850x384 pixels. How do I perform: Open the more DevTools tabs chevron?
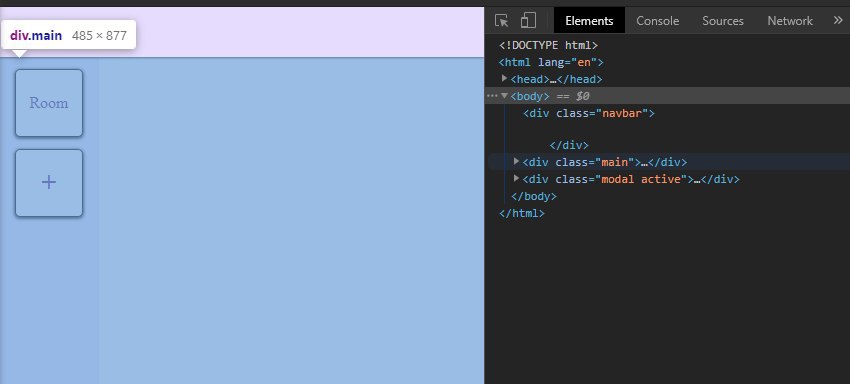pos(838,21)
